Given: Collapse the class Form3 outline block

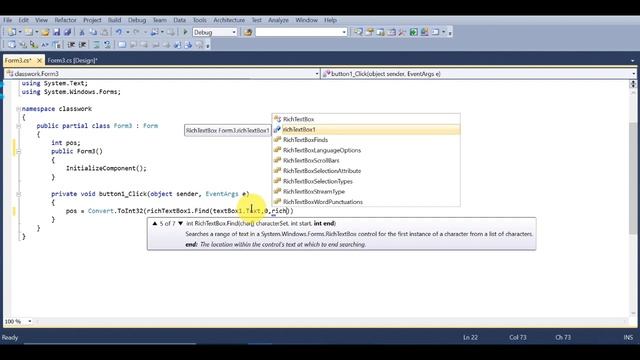Looking at the screenshot, I should click(x=18, y=126).
